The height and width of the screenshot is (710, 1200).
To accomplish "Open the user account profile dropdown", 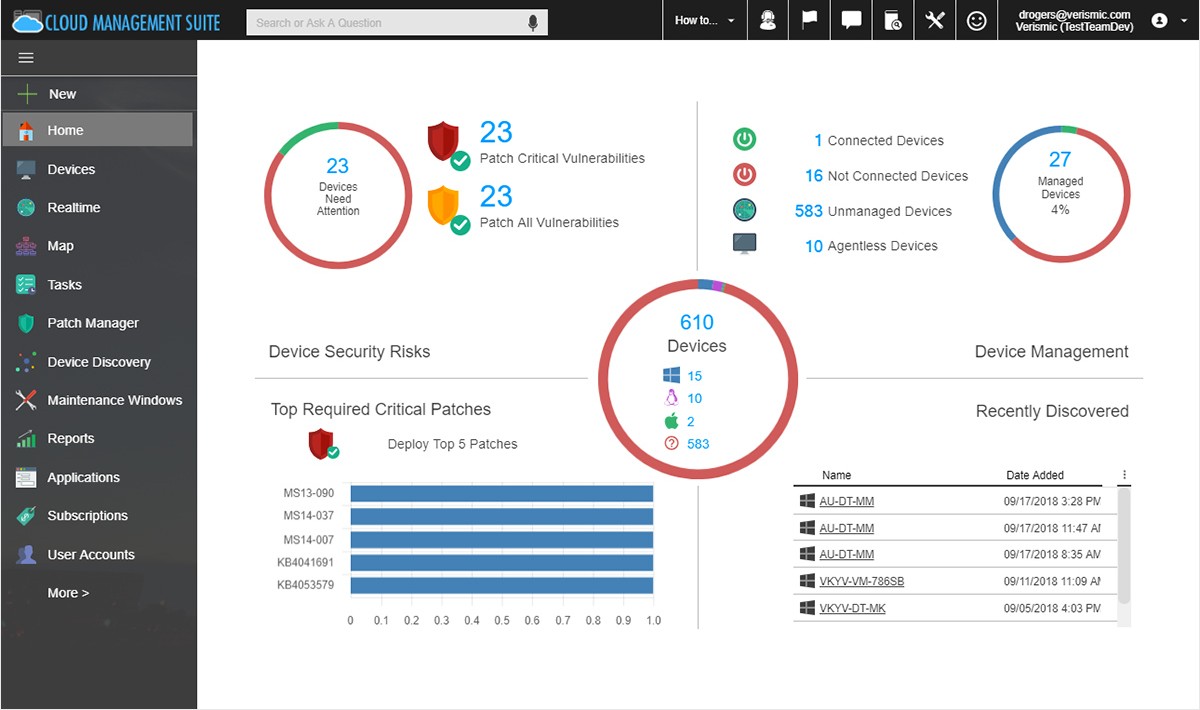I will pos(1167,20).
